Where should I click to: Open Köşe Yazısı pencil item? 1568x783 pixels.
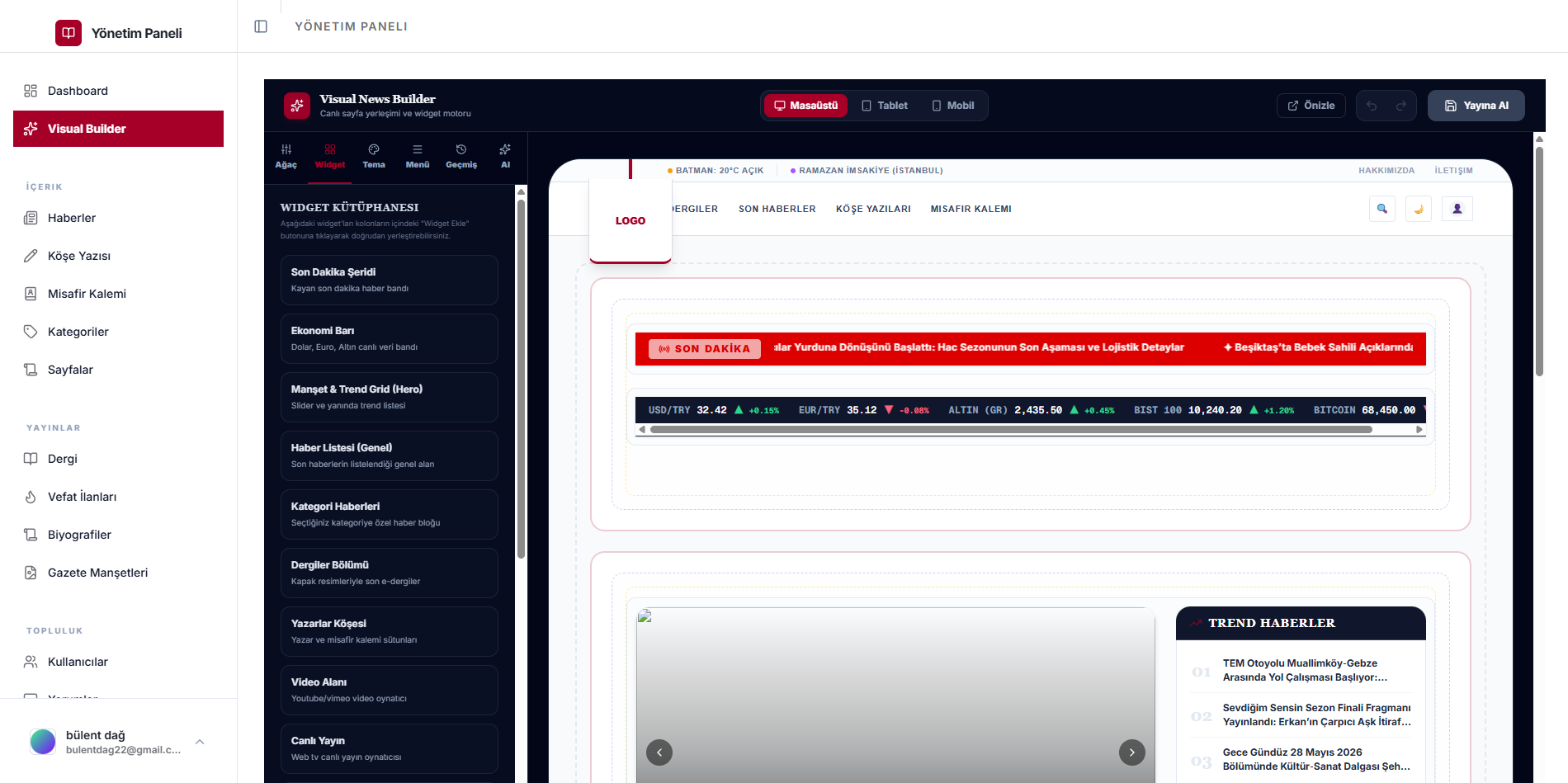point(118,256)
